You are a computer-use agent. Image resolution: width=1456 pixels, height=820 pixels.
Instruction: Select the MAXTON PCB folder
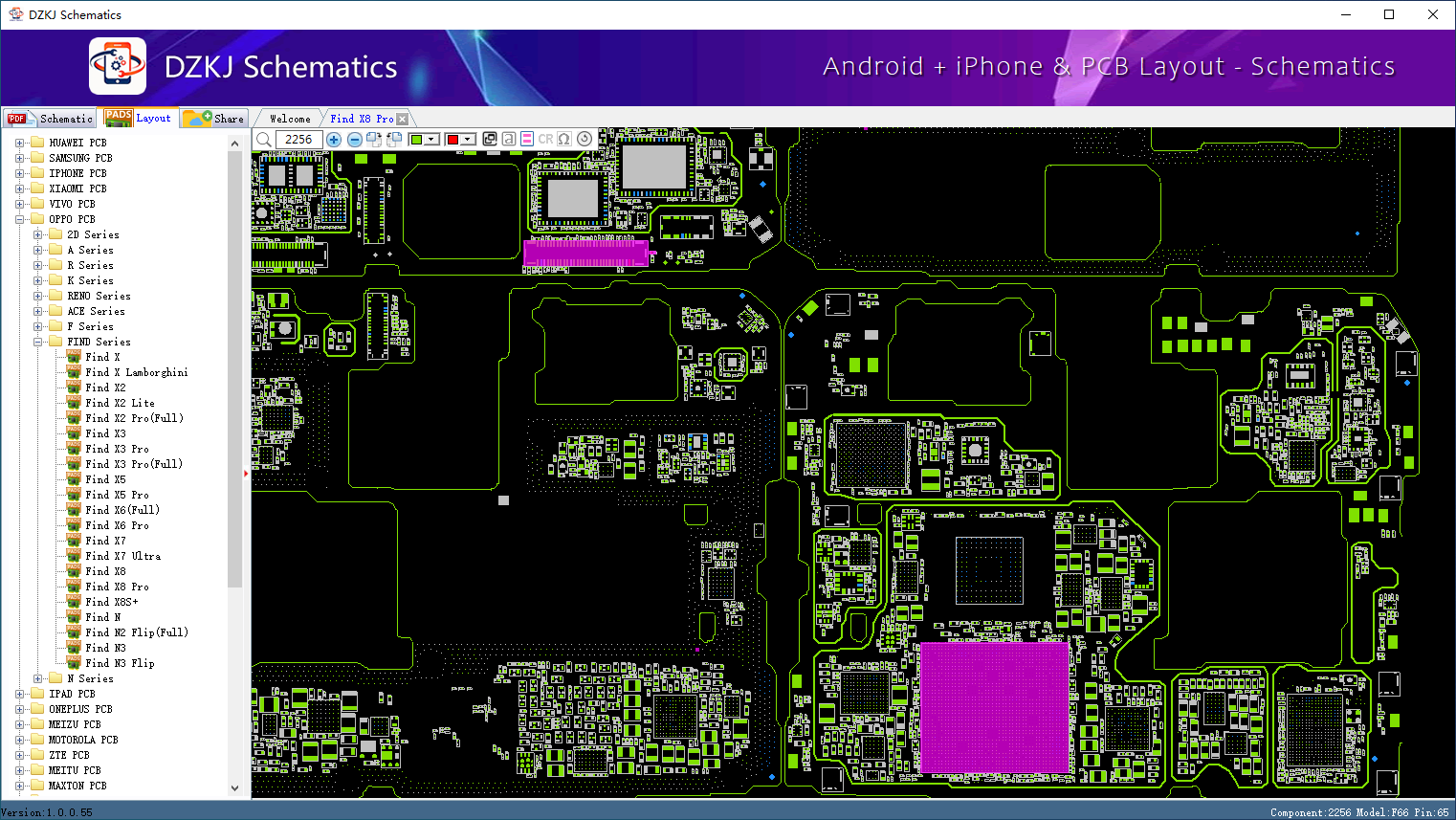tap(77, 786)
